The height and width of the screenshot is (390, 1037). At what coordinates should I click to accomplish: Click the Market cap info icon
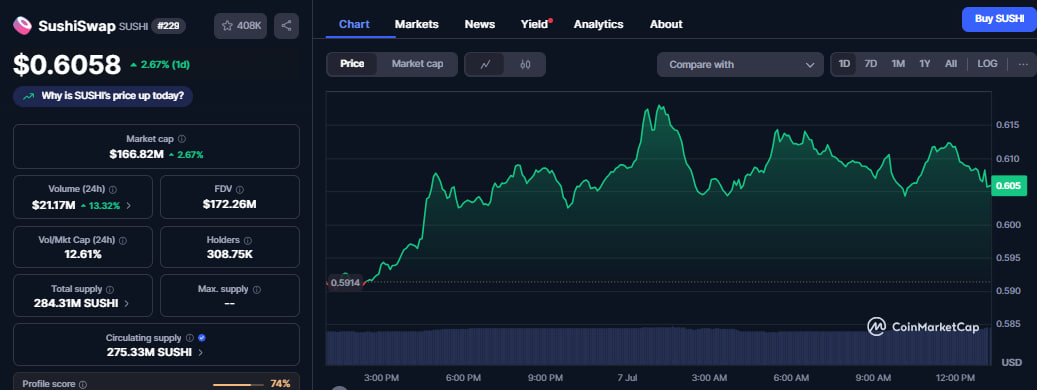[x=182, y=139]
